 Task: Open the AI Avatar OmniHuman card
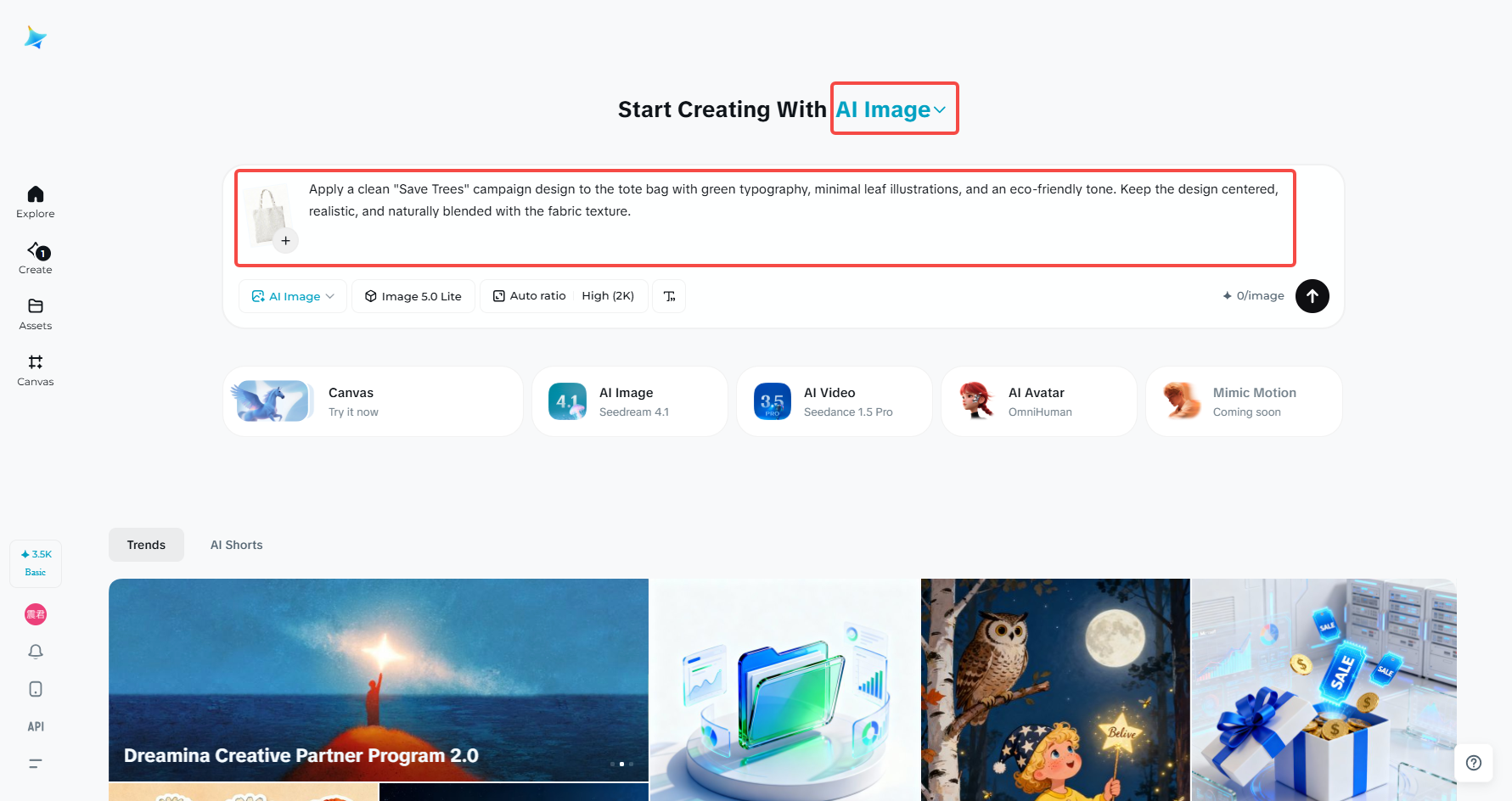pyautogui.click(x=1039, y=401)
